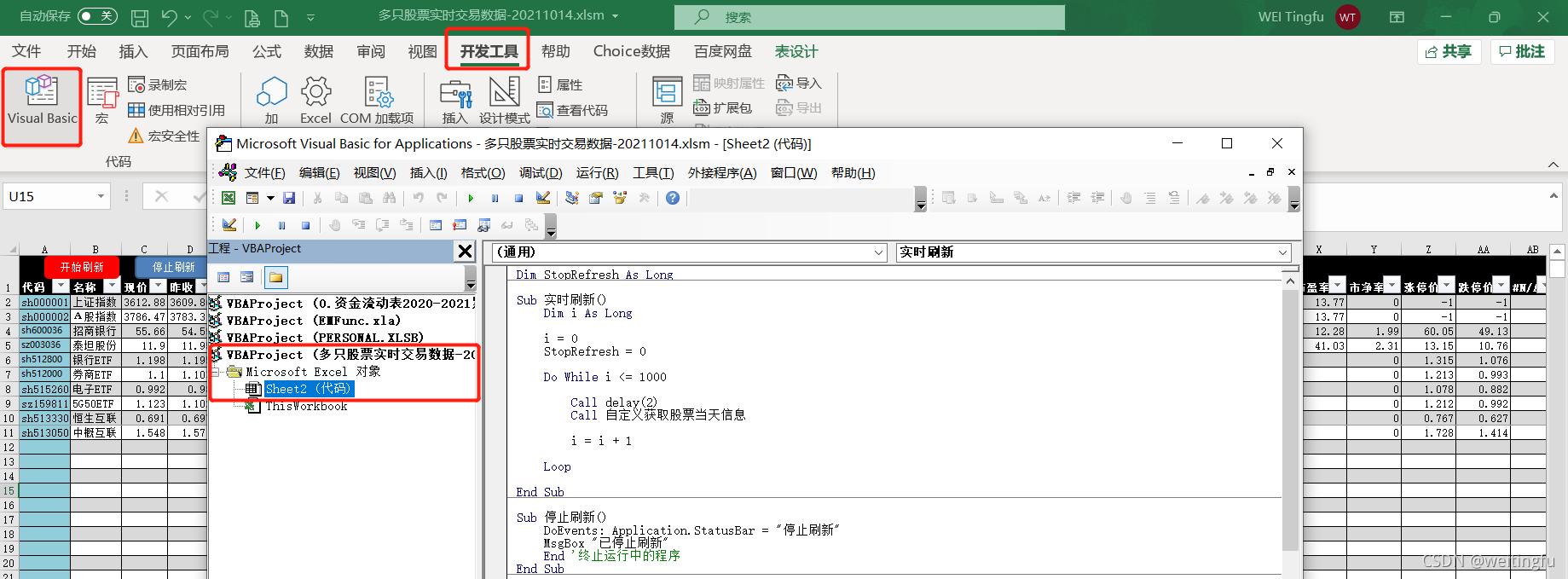Open insert UserForm dropdown arrow in VBA toolbar

270,198
